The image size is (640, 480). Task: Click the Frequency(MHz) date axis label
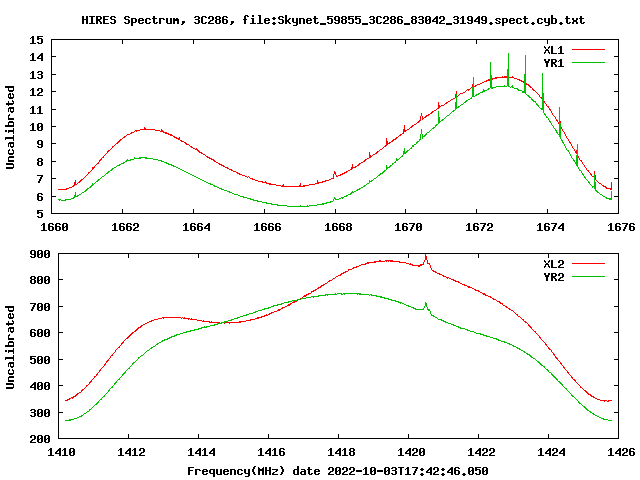[338, 471]
